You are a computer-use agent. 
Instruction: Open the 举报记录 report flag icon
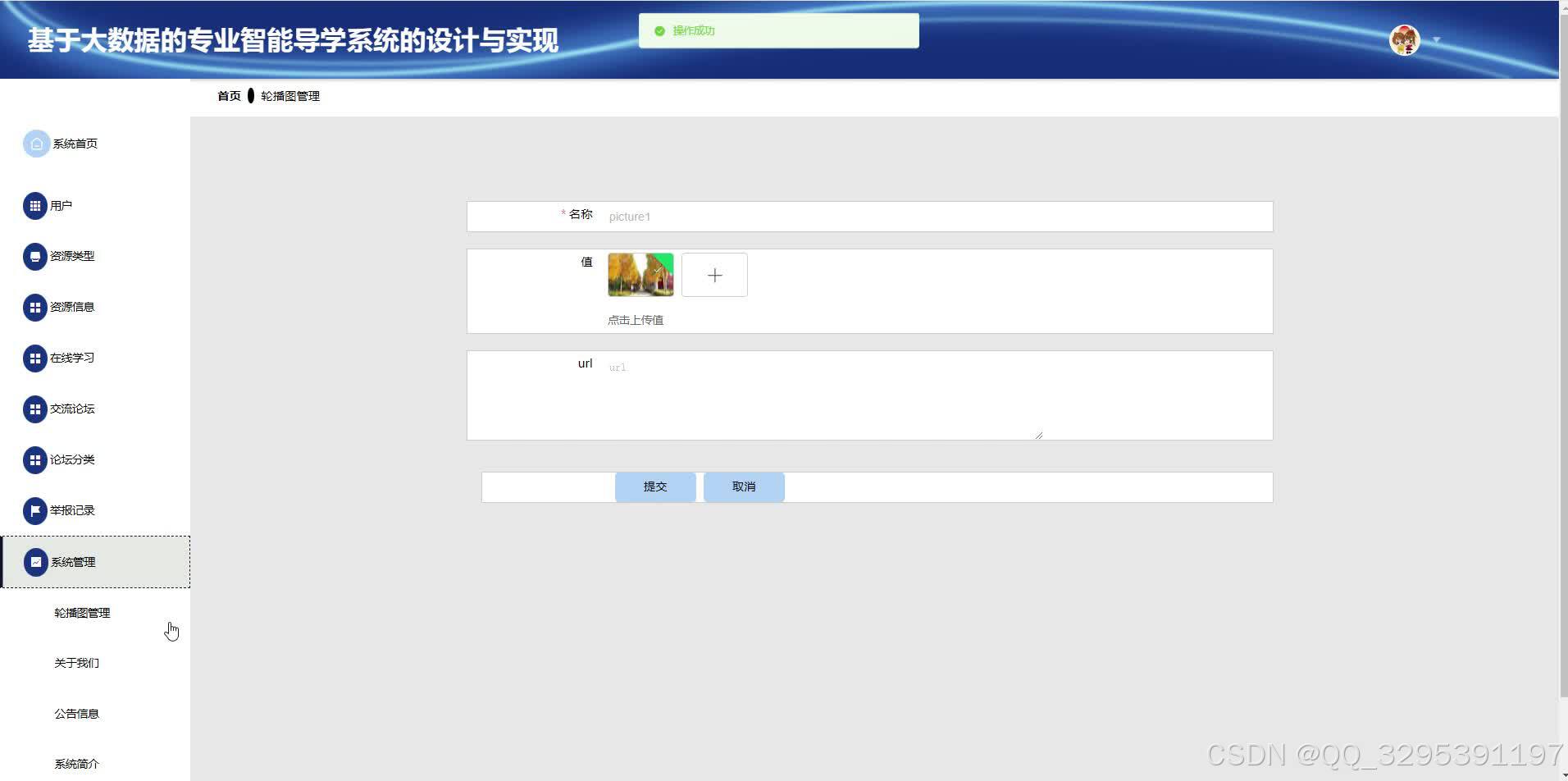35,510
